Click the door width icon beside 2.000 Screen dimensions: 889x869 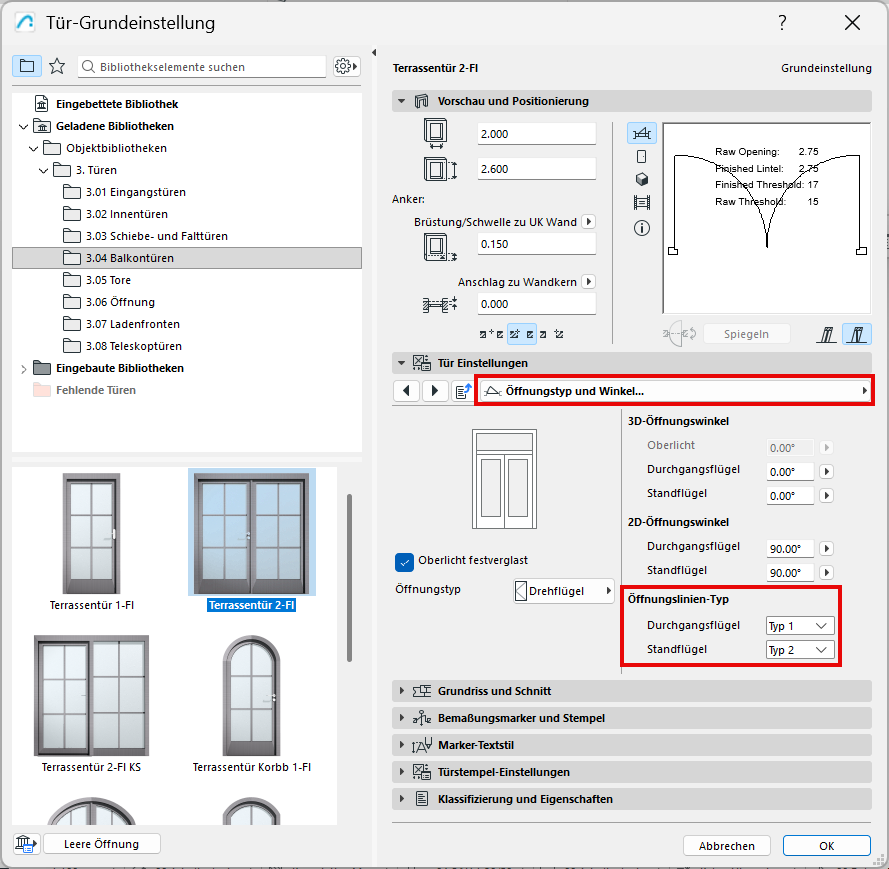435,134
